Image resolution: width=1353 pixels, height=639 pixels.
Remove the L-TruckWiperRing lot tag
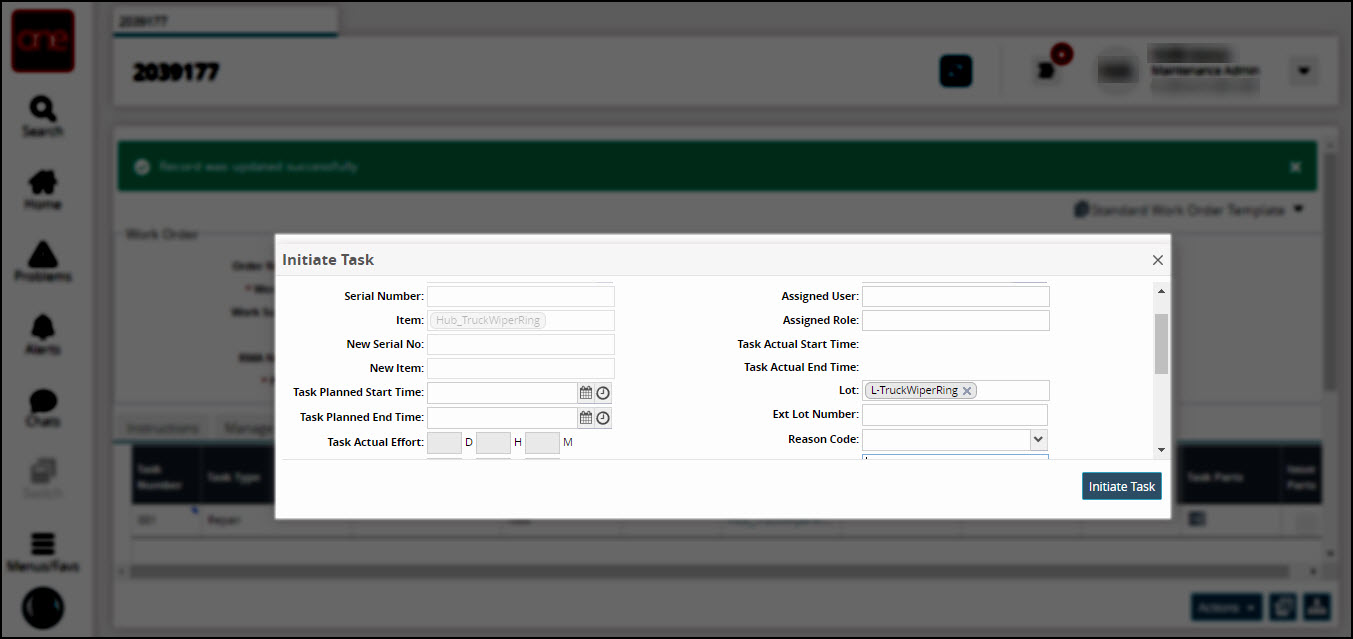(967, 391)
